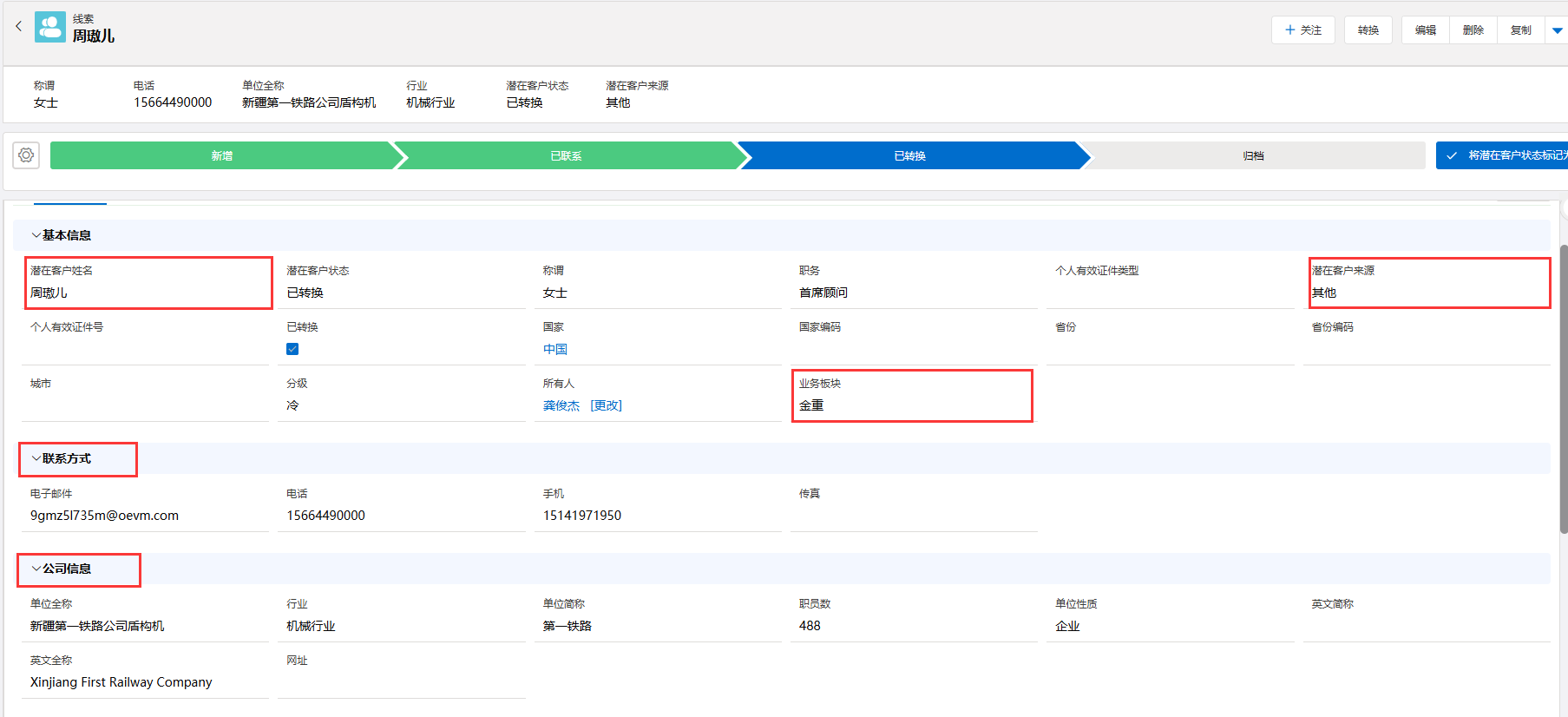Screen dimensions: 1568x717
Task: Collapse the 公司信息 section
Action: pos(36,569)
